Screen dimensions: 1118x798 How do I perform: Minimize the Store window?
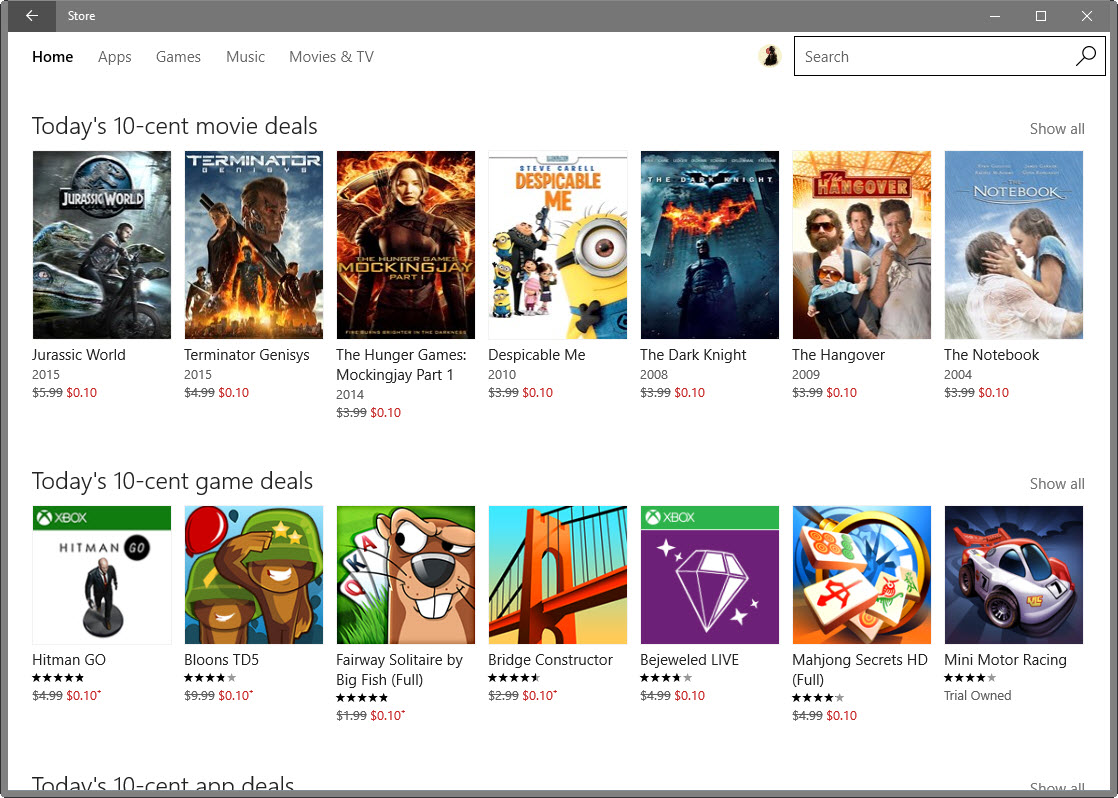point(995,16)
